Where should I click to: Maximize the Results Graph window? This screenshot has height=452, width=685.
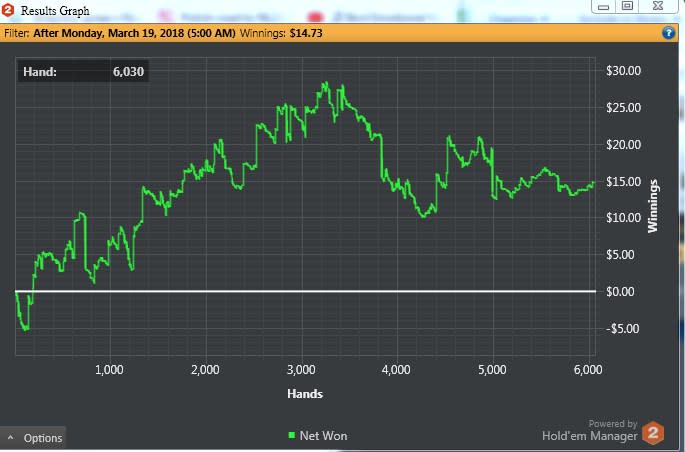[x=627, y=6]
